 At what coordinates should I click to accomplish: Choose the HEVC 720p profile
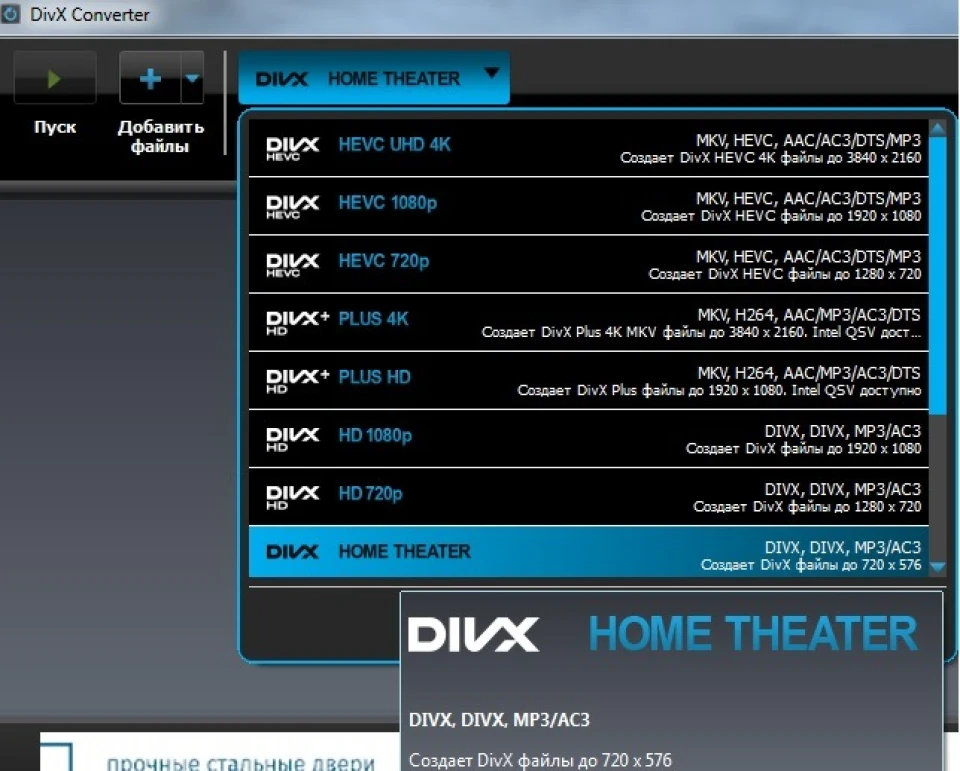[x=588, y=264]
